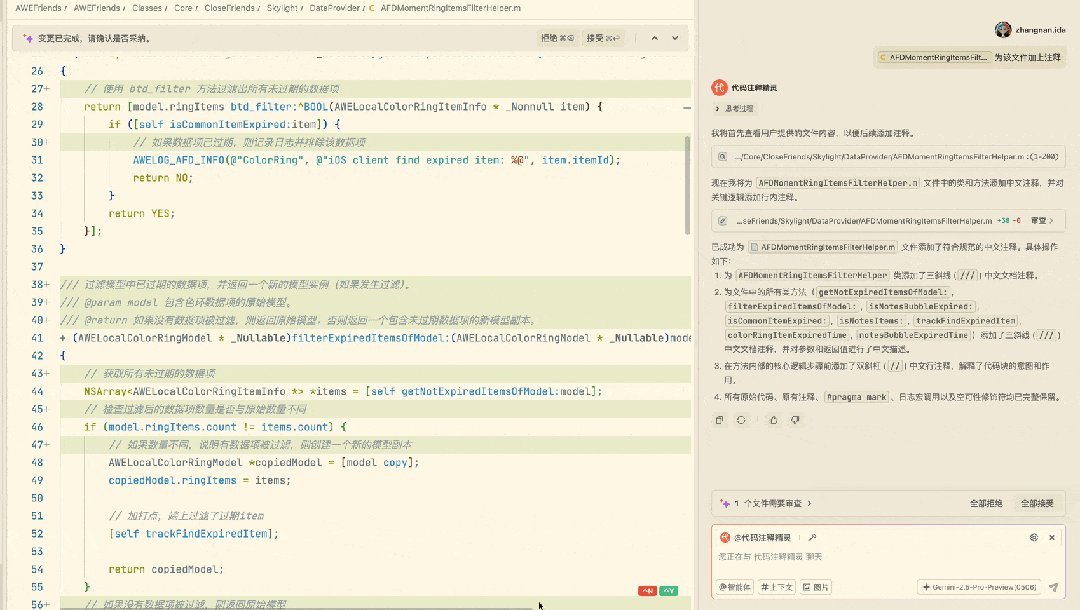Click the #上下文 context button
Viewport: 1080px width, 610px height.
click(x=777, y=587)
